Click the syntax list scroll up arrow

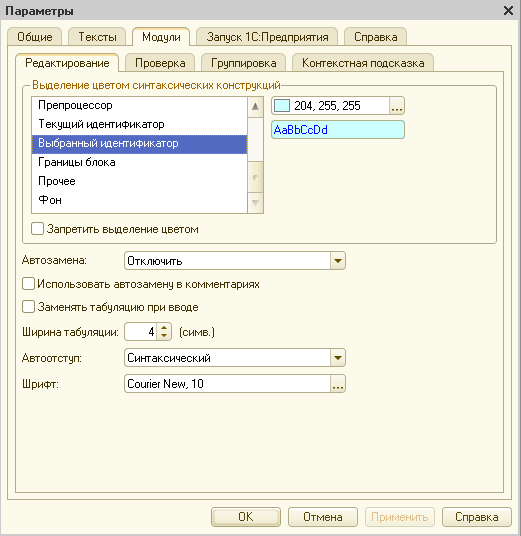pos(255,107)
